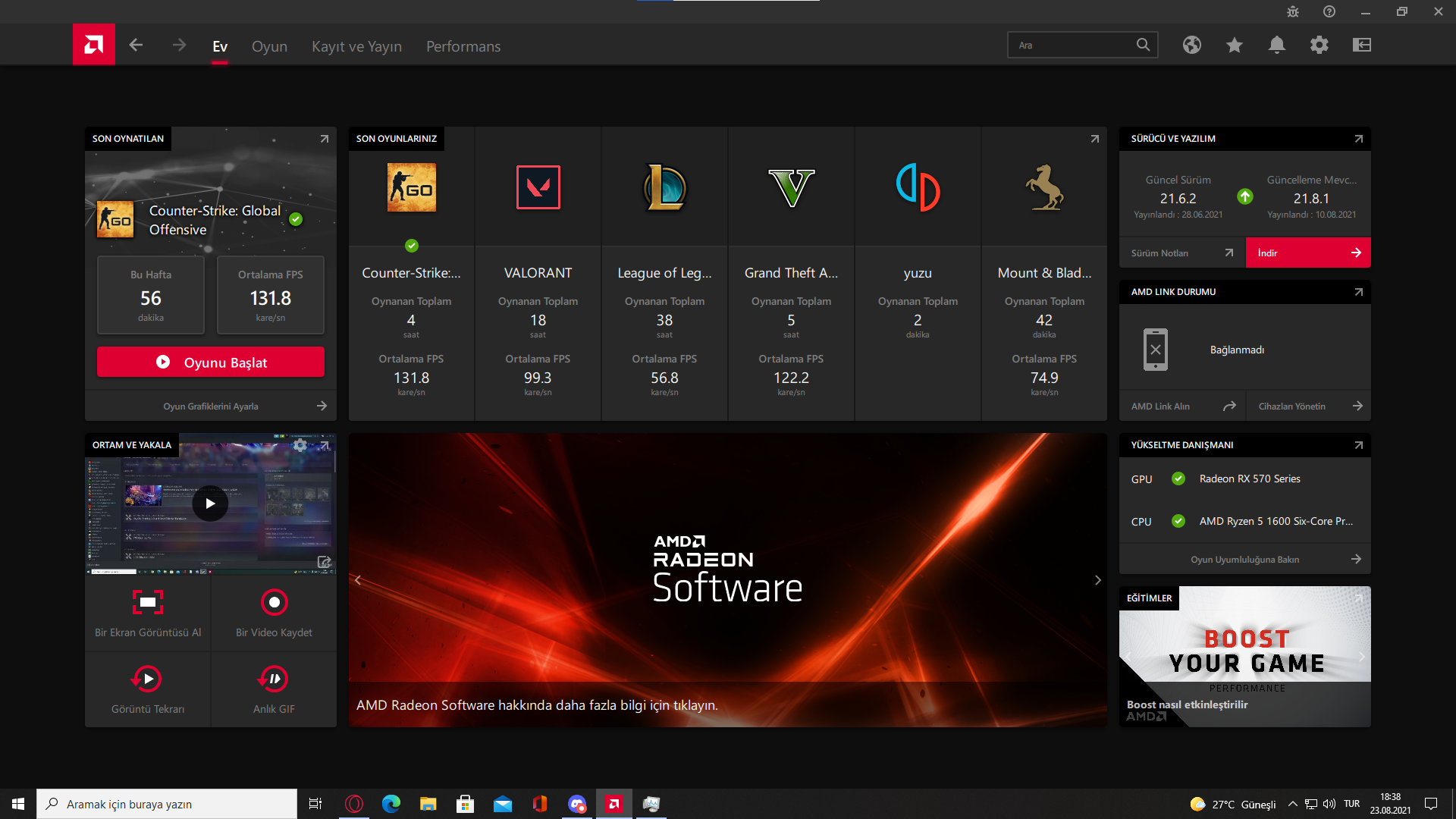Select the VALORANT game icon
The width and height of the screenshot is (1456, 819).
point(538,187)
